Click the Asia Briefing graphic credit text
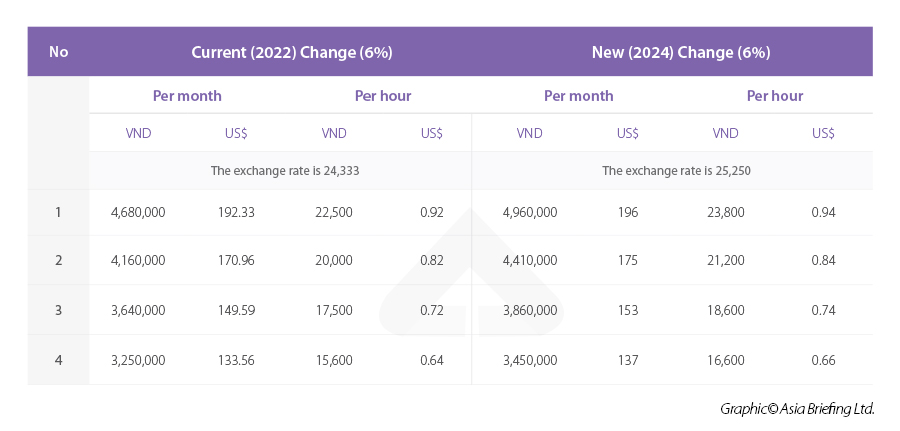 pos(797,408)
